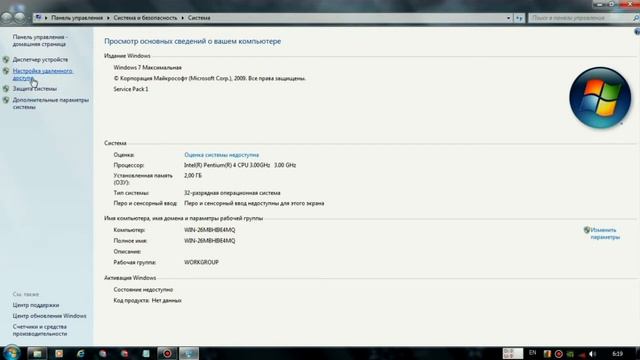This screenshot has width=640, height=360.
Task: Click shield icon next to Изменить параметры
Action: point(587,230)
